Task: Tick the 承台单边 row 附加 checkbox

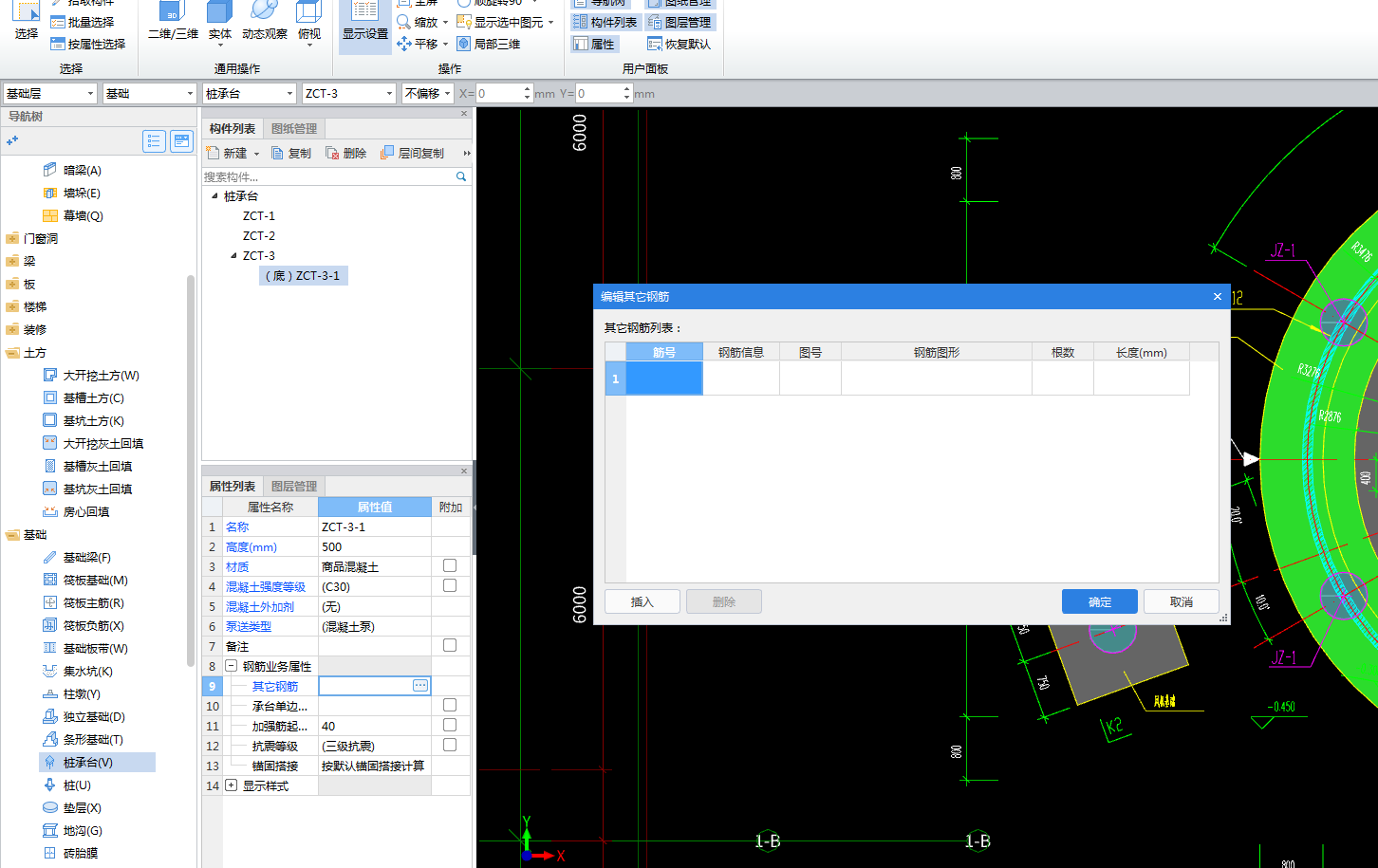Action: point(450,705)
